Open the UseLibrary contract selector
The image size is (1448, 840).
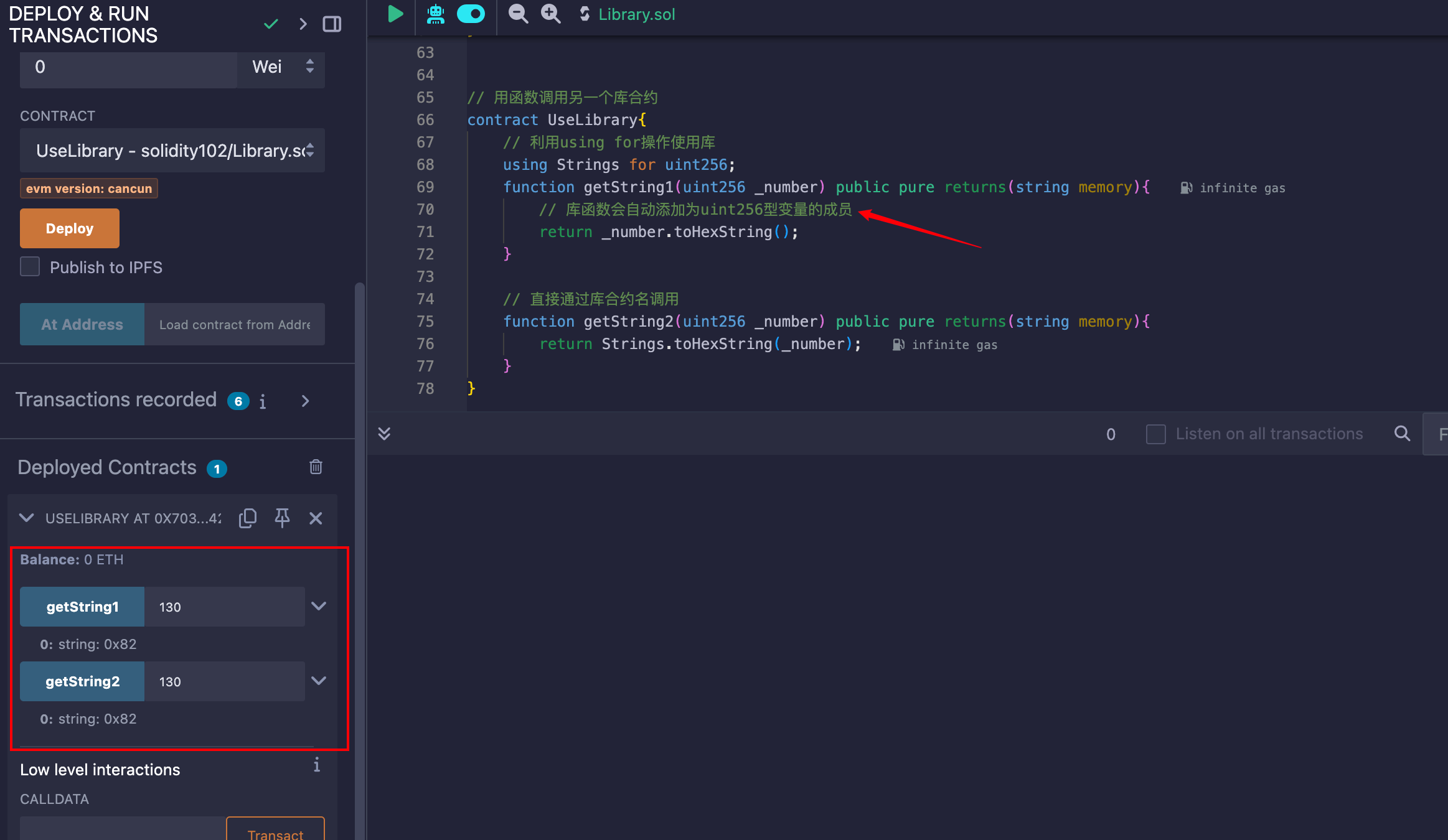click(172, 151)
